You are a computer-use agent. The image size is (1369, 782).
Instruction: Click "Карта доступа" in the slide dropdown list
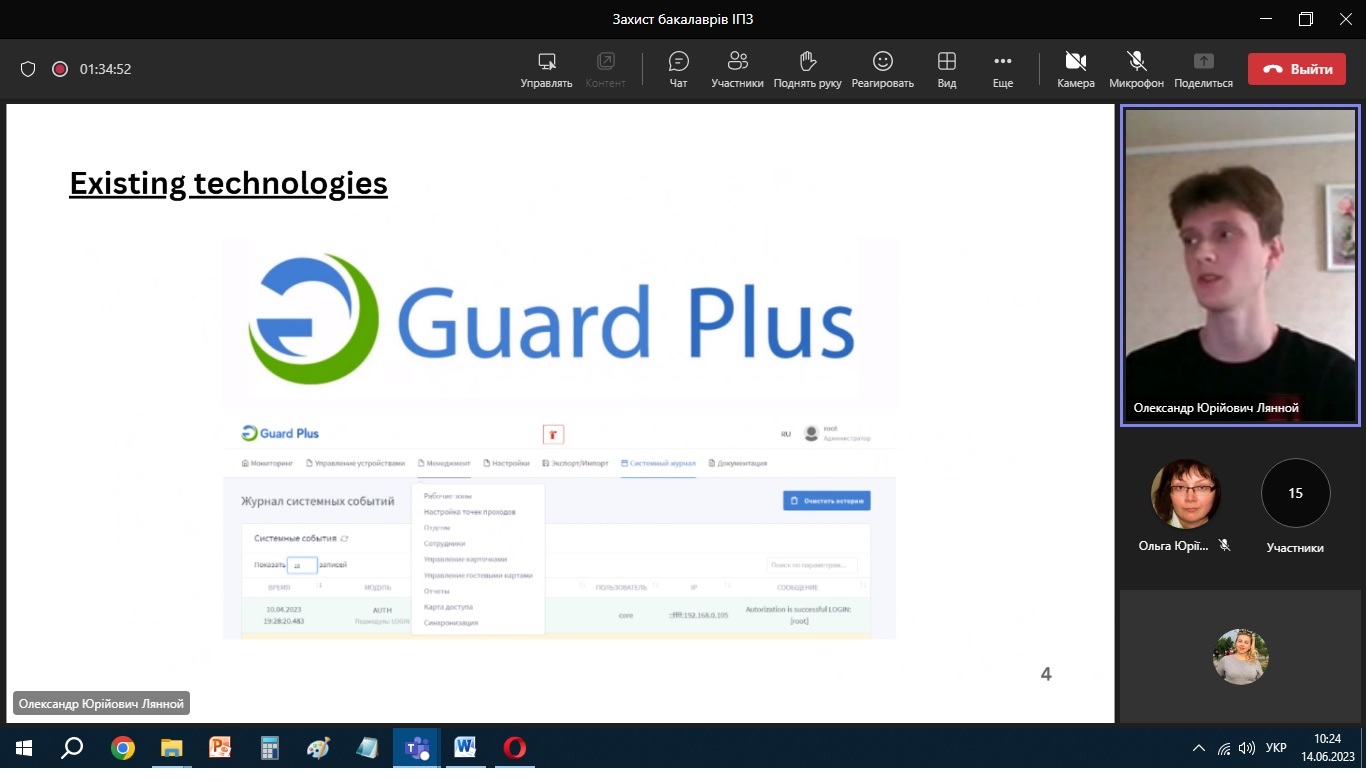[448, 607]
